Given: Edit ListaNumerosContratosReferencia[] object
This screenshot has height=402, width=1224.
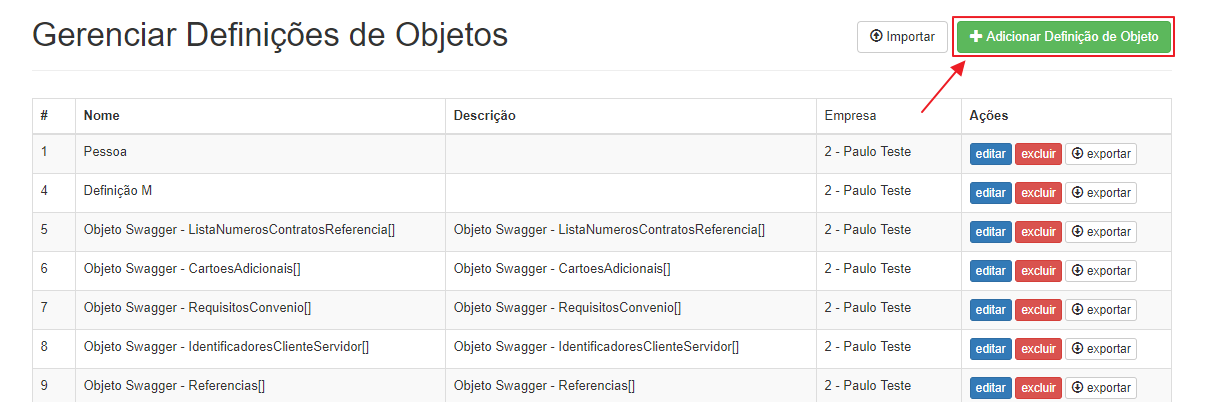Looking at the screenshot, I should (991, 232).
